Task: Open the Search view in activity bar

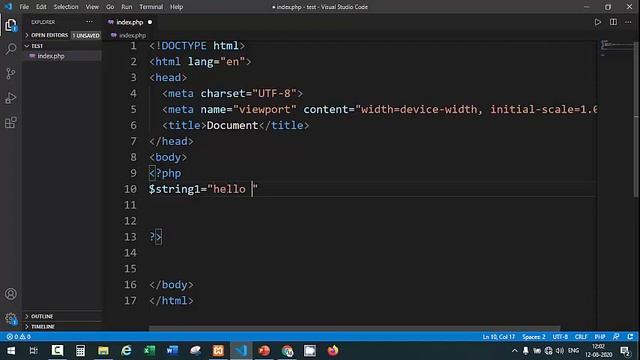Action: [11, 49]
